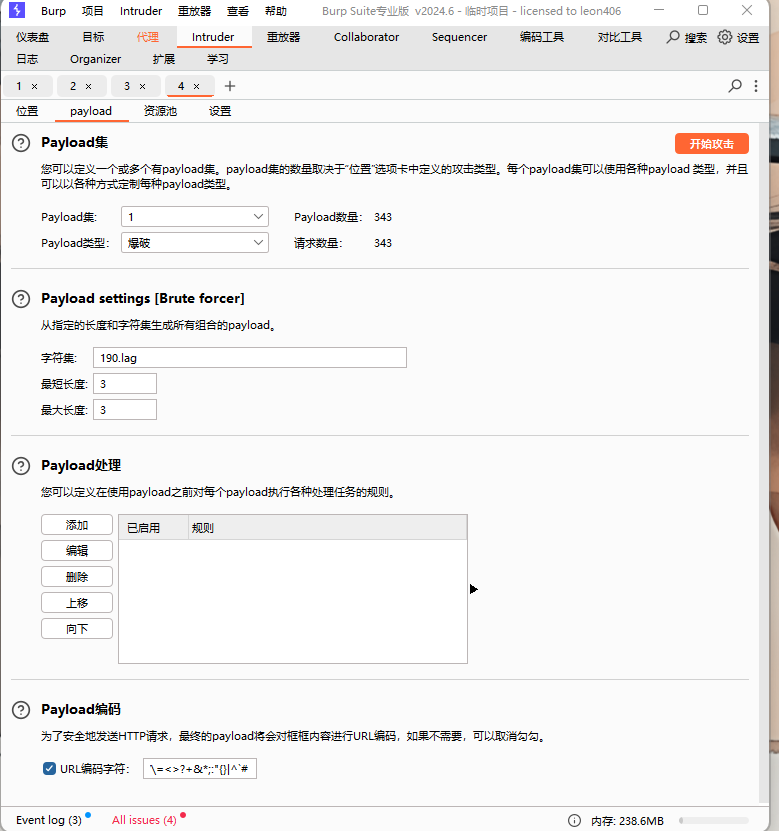The image size is (779, 831).
Task: Click the 向下 button
Action: pyautogui.click(x=77, y=629)
